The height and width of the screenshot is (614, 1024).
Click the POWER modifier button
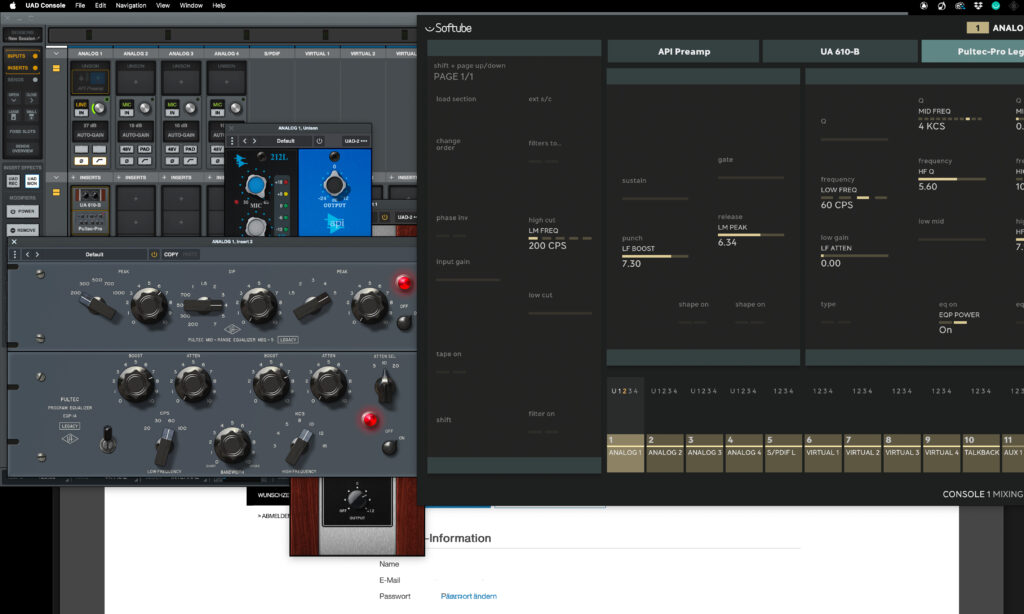point(23,211)
